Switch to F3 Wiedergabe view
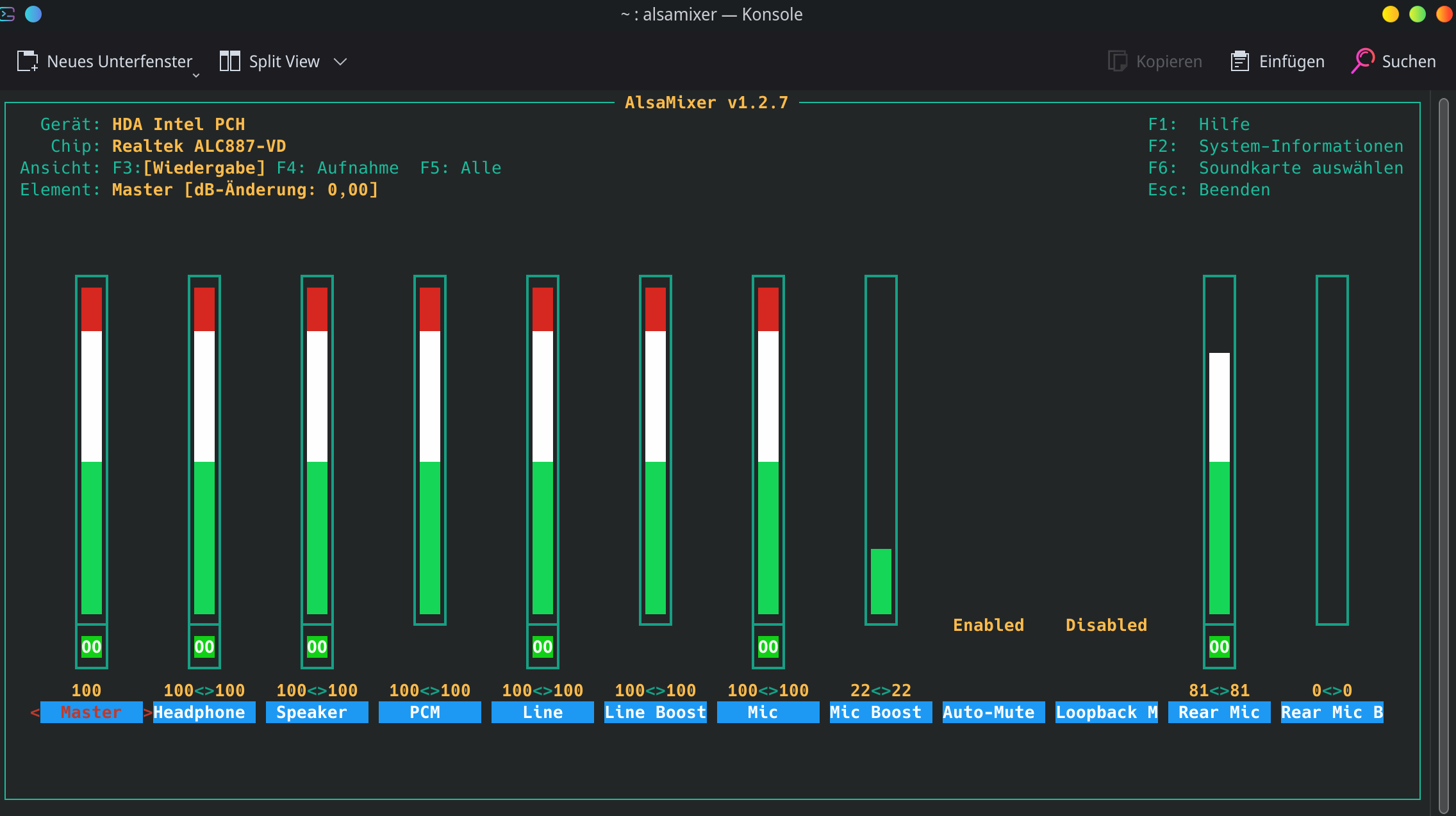1456x816 pixels. click(x=189, y=168)
